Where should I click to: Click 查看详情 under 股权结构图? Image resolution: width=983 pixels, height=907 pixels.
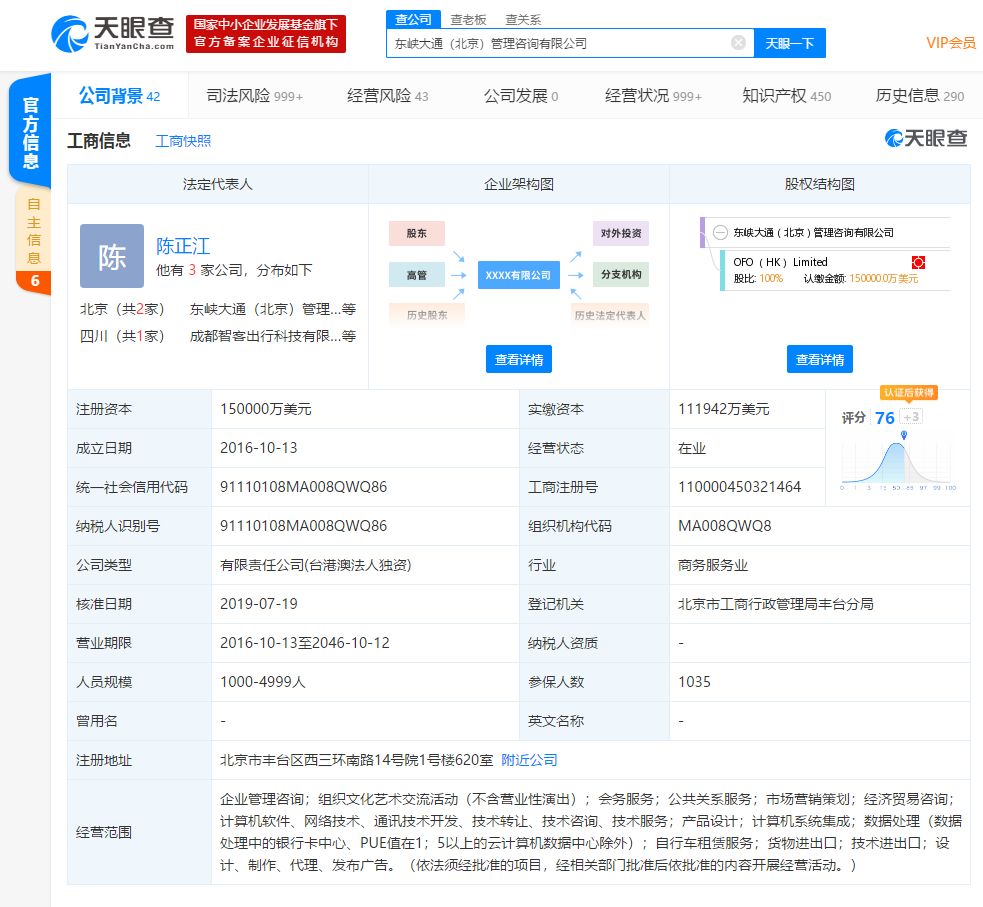click(819, 359)
